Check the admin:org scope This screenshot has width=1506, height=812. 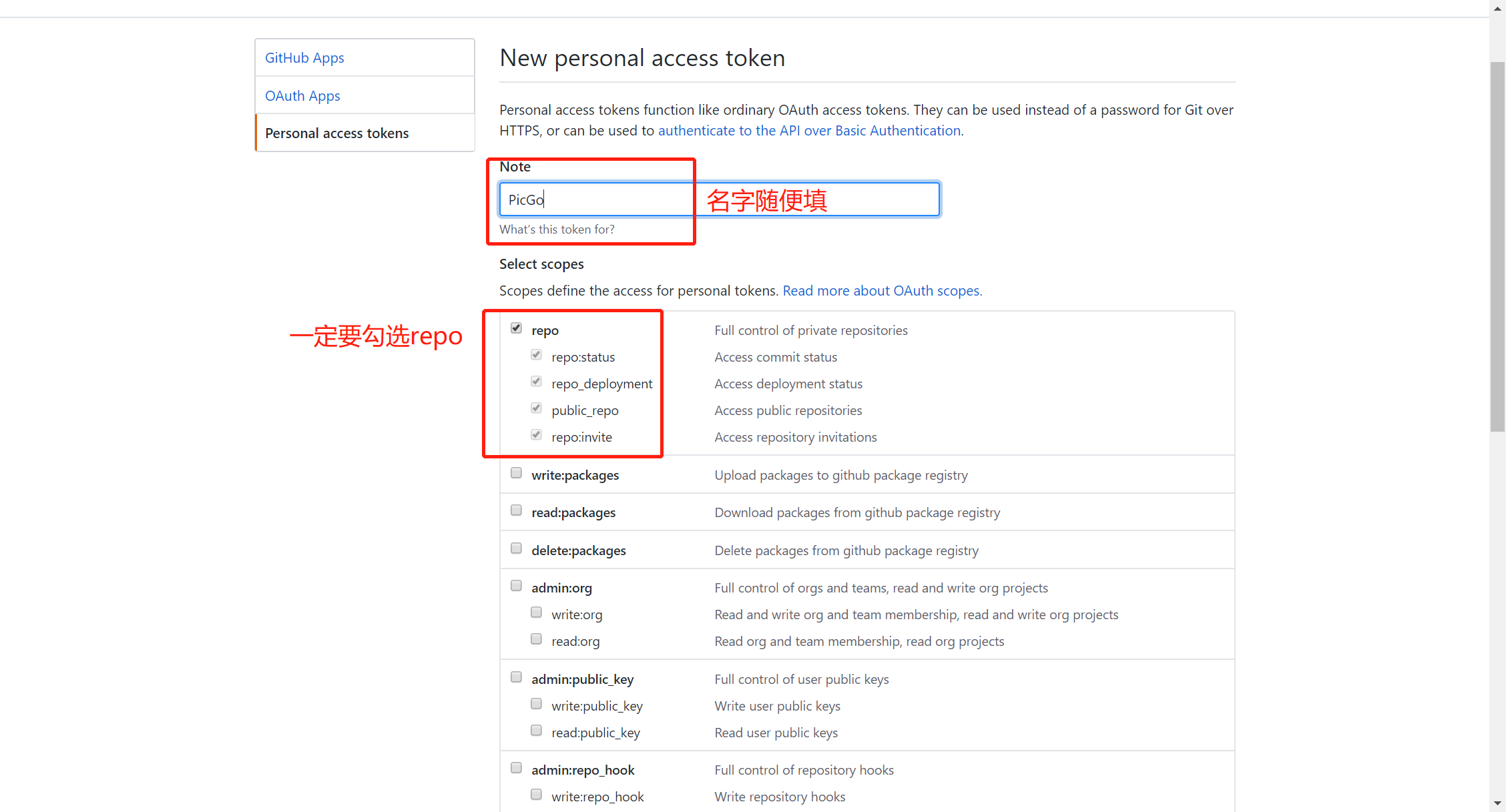coord(516,585)
